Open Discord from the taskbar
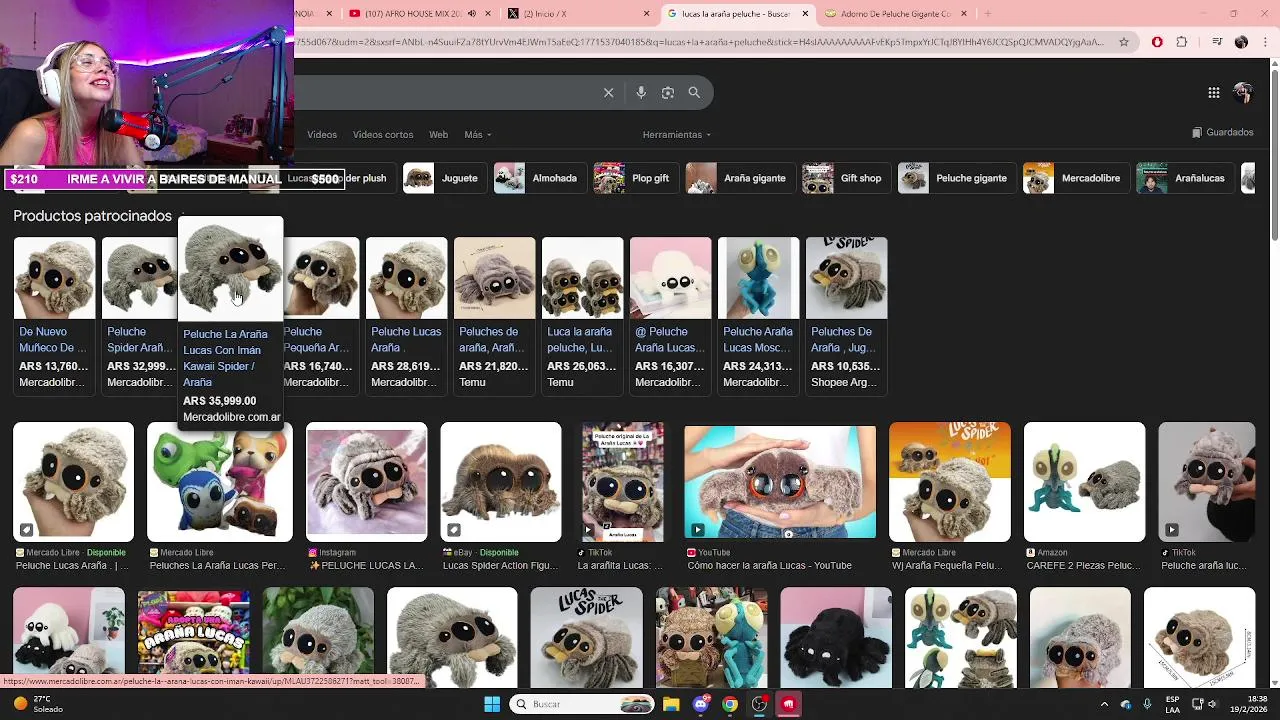The image size is (1280, 720). pyautogui.click(x=701, y=704)
